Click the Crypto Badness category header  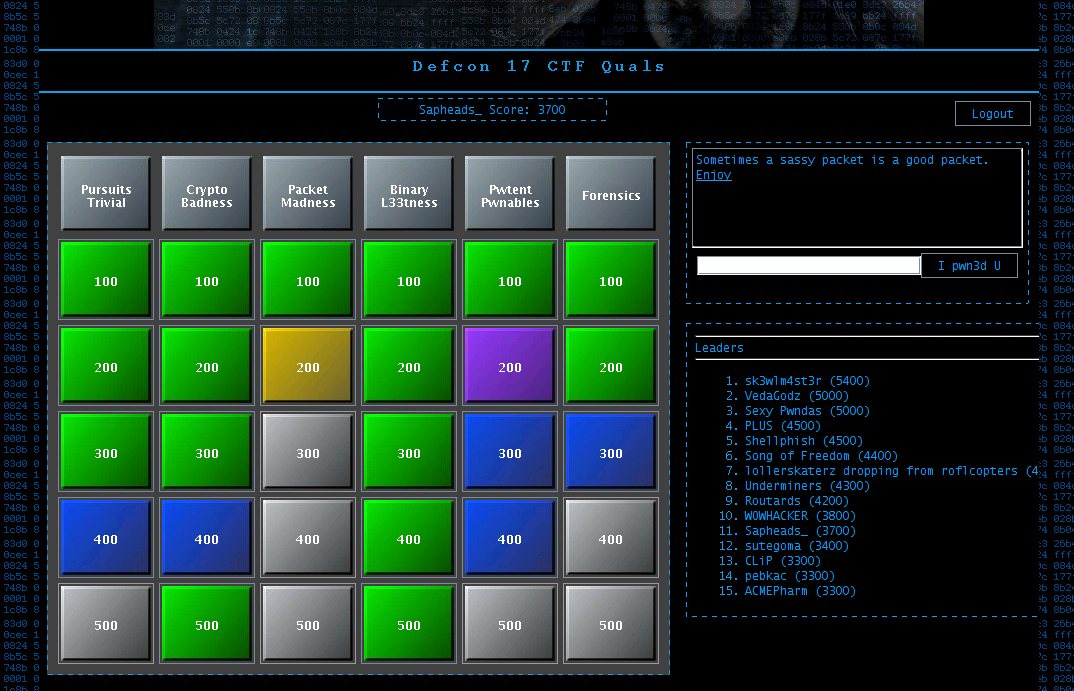click(x=207, y=195)
